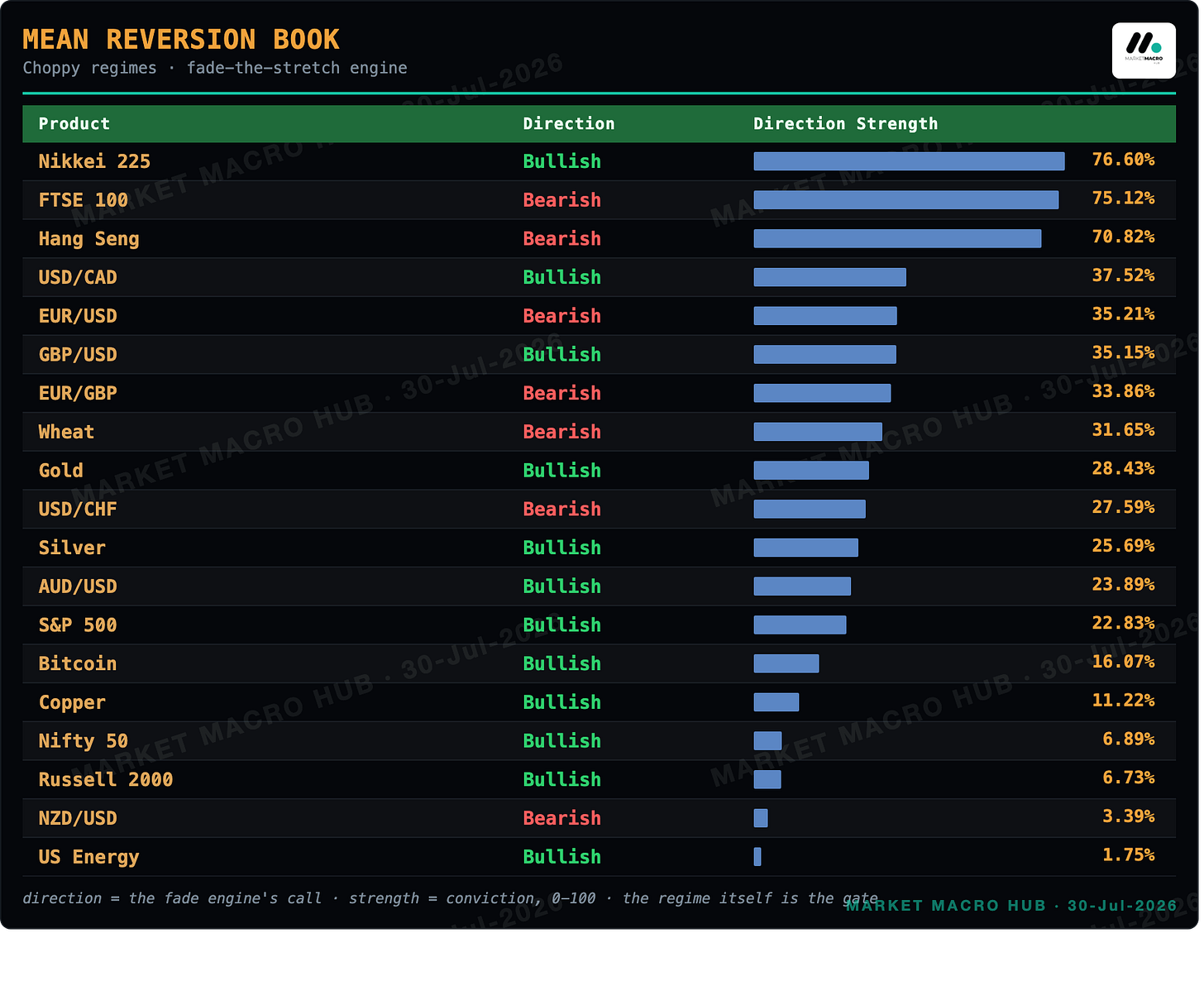Select the Nifty 50 product name
The height and width of the screenshot is (986, 1204).
84,741
